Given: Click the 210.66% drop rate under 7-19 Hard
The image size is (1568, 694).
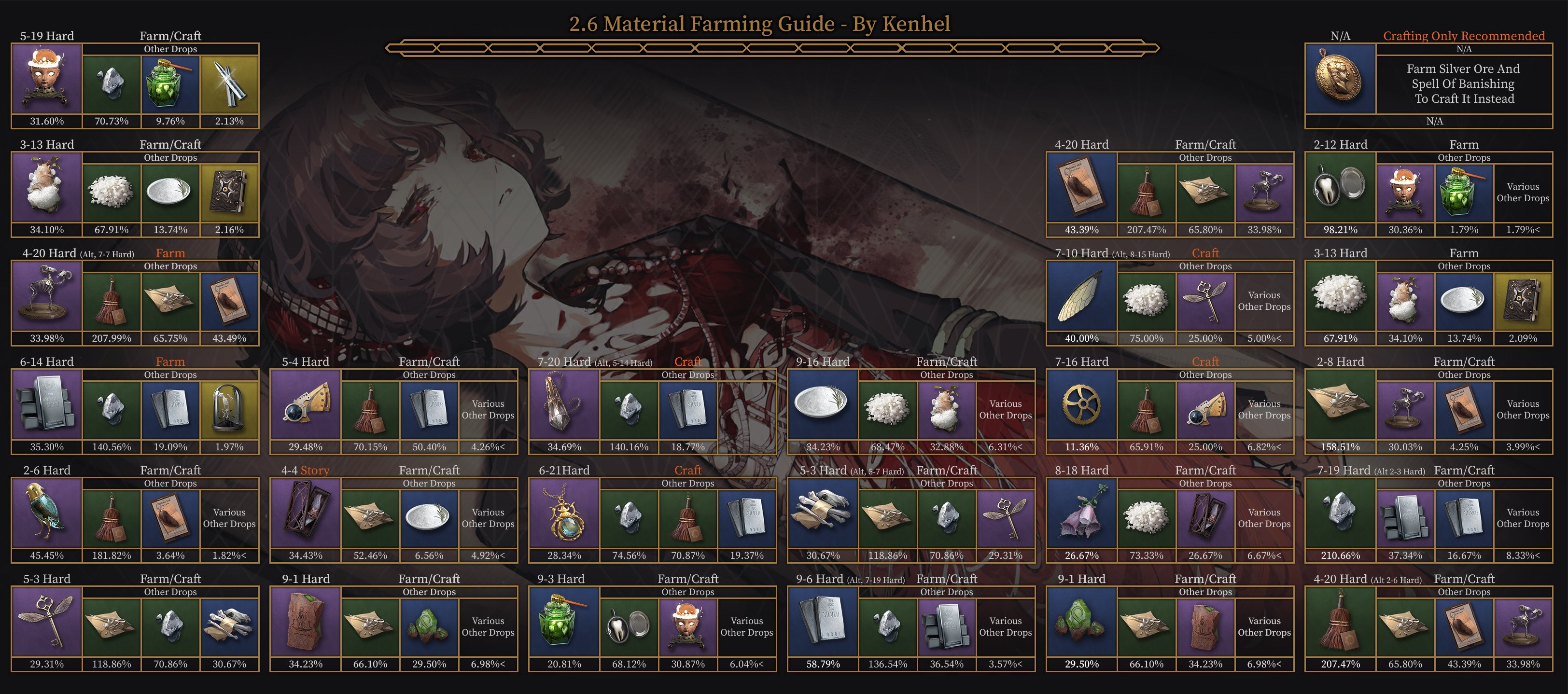Looking at the screenshot, I should tap(1340, 555).
